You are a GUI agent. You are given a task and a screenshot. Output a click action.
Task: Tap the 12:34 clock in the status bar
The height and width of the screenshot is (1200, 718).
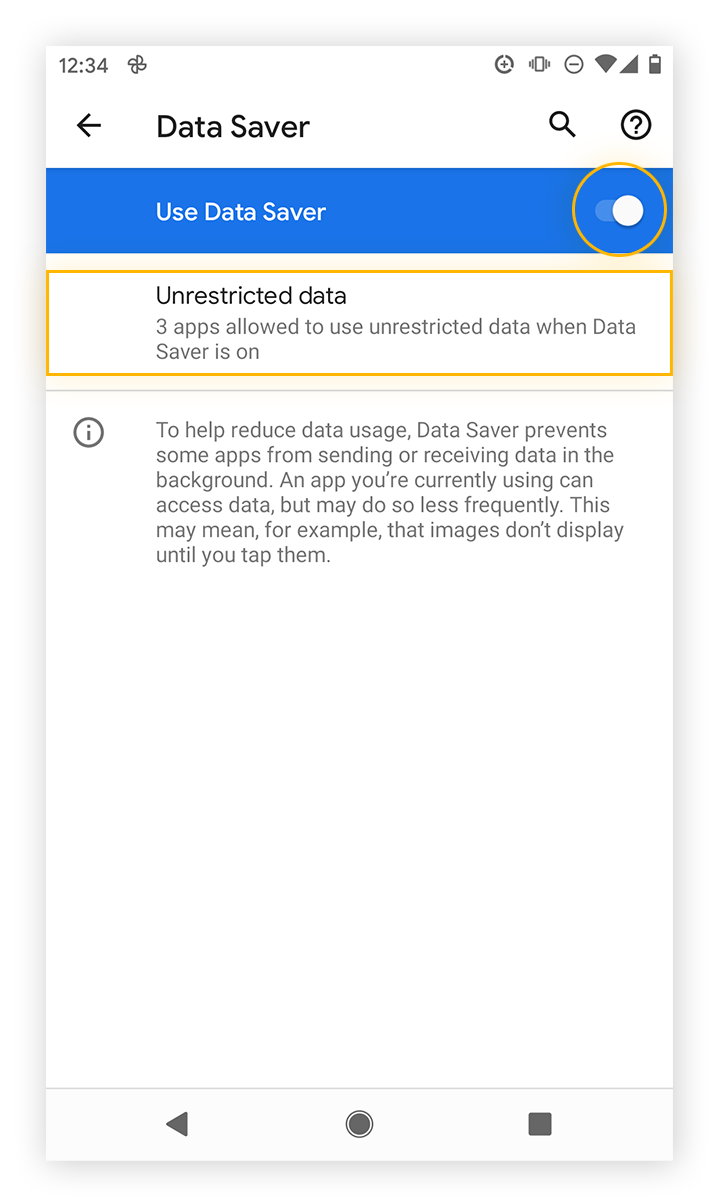coord(83,65)
